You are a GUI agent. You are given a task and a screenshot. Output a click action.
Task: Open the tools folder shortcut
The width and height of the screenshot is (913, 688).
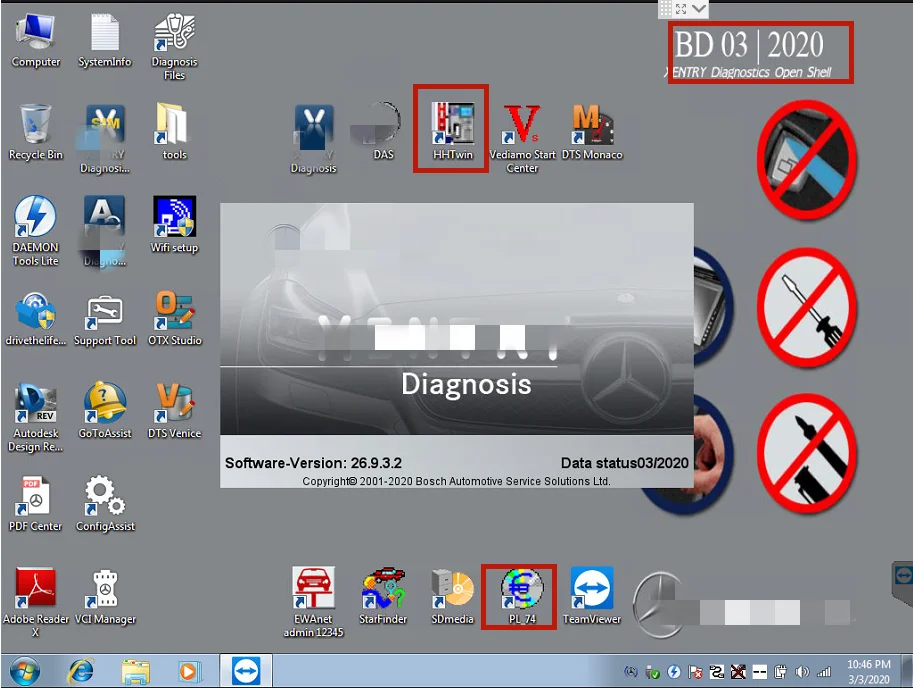pyautogui.click(x=174, y=132)
